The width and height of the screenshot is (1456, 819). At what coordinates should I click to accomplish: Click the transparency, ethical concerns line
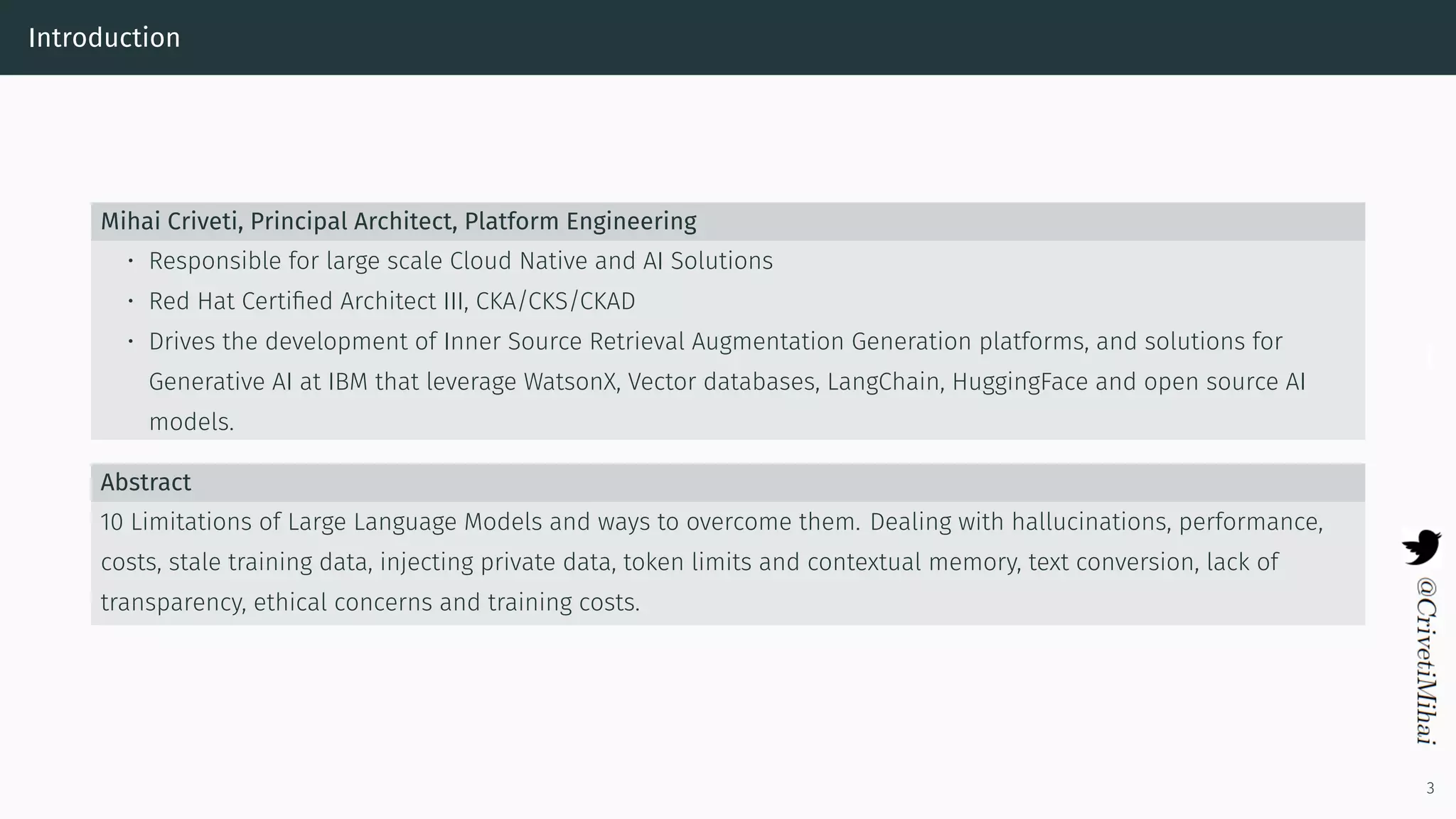(x=370, y=602)
